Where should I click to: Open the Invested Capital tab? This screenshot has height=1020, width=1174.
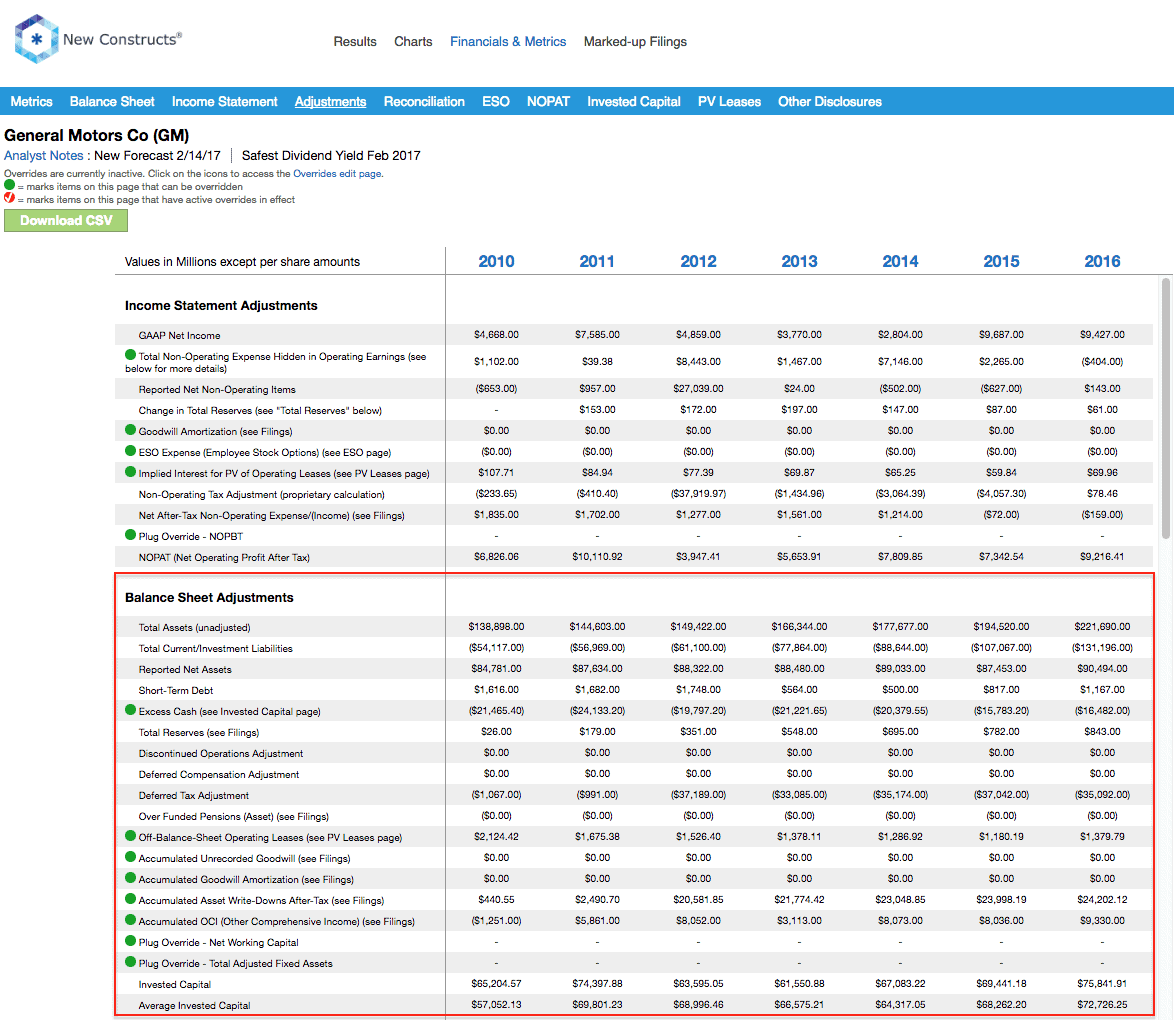(x=633, y=102)
